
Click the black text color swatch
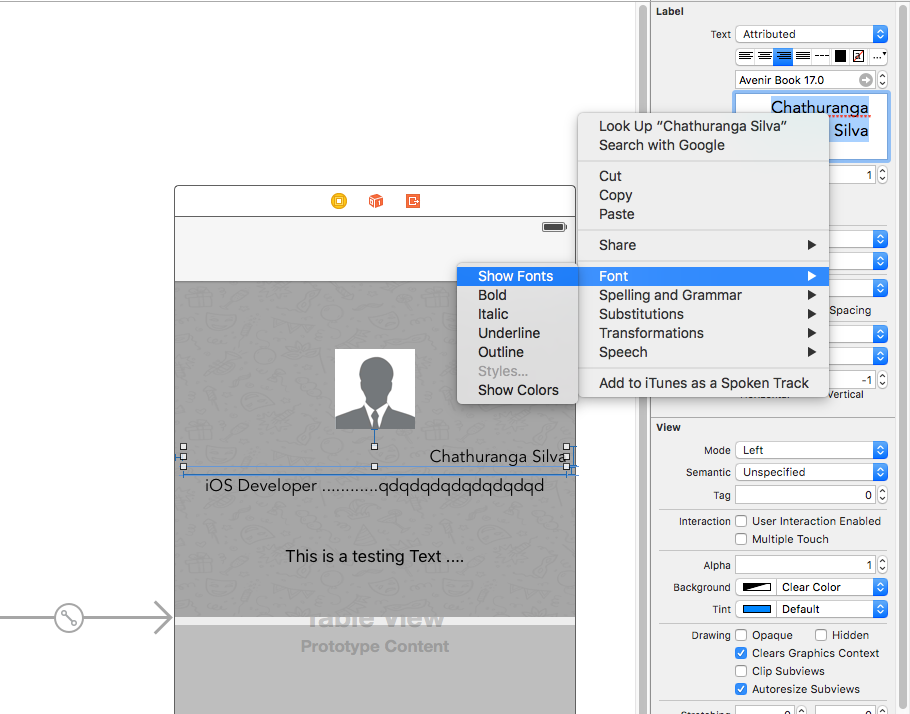tap(840, 56)
